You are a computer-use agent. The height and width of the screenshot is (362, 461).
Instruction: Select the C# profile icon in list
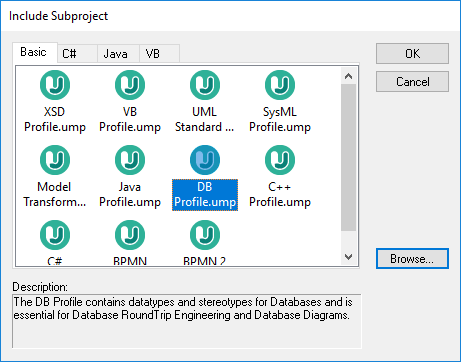(55, 235)
